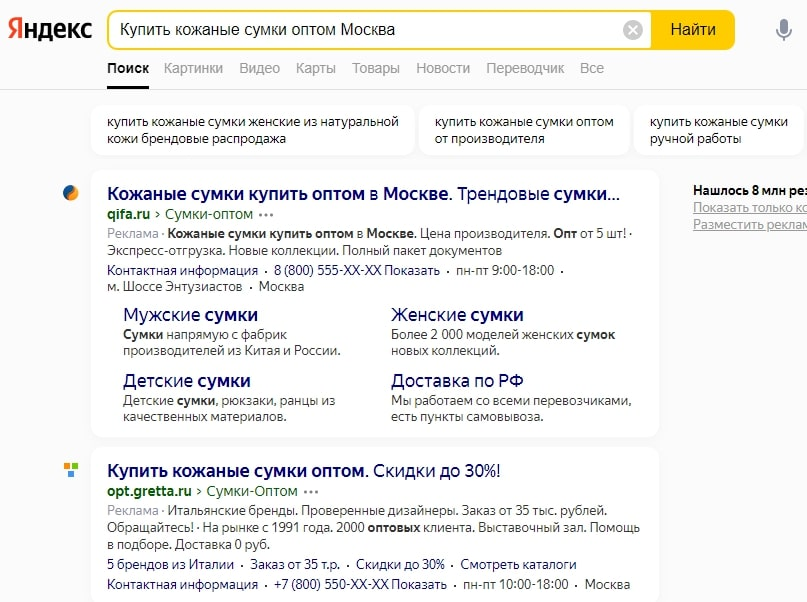Viewport: 807px width, 602px height.
Task: Open the qifa.ru 'Сумки-оптом' breadcrumb link
Action: 209,214
